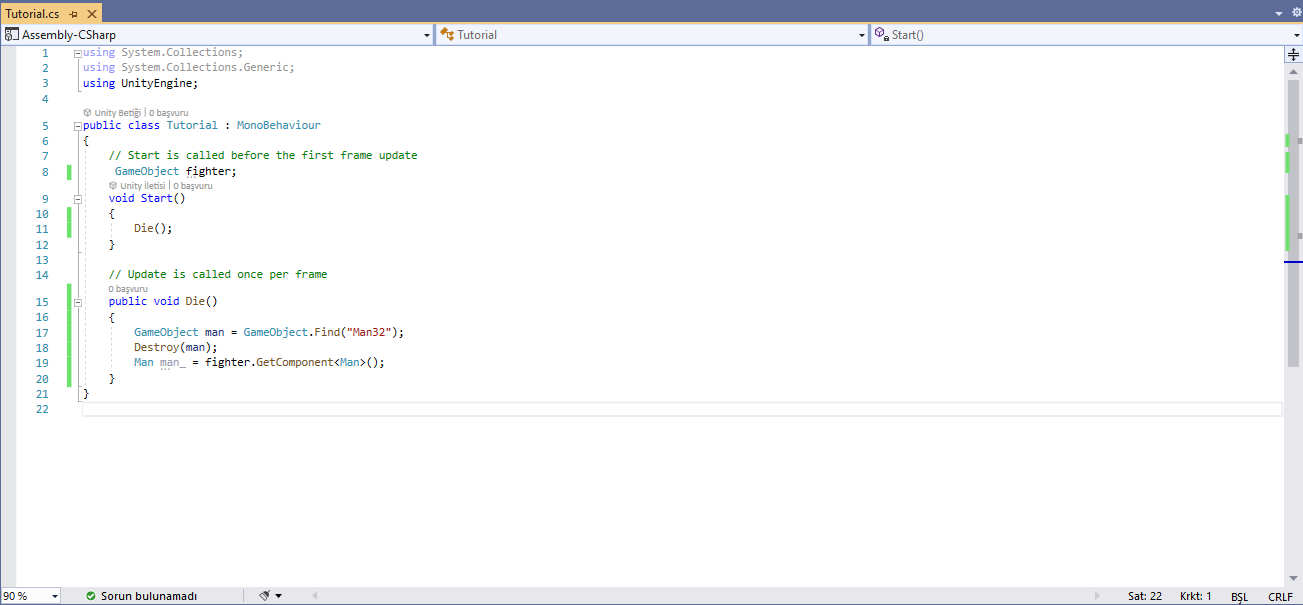Click 'GameObject fighter;' declaration on line 8

pos(176,172)
